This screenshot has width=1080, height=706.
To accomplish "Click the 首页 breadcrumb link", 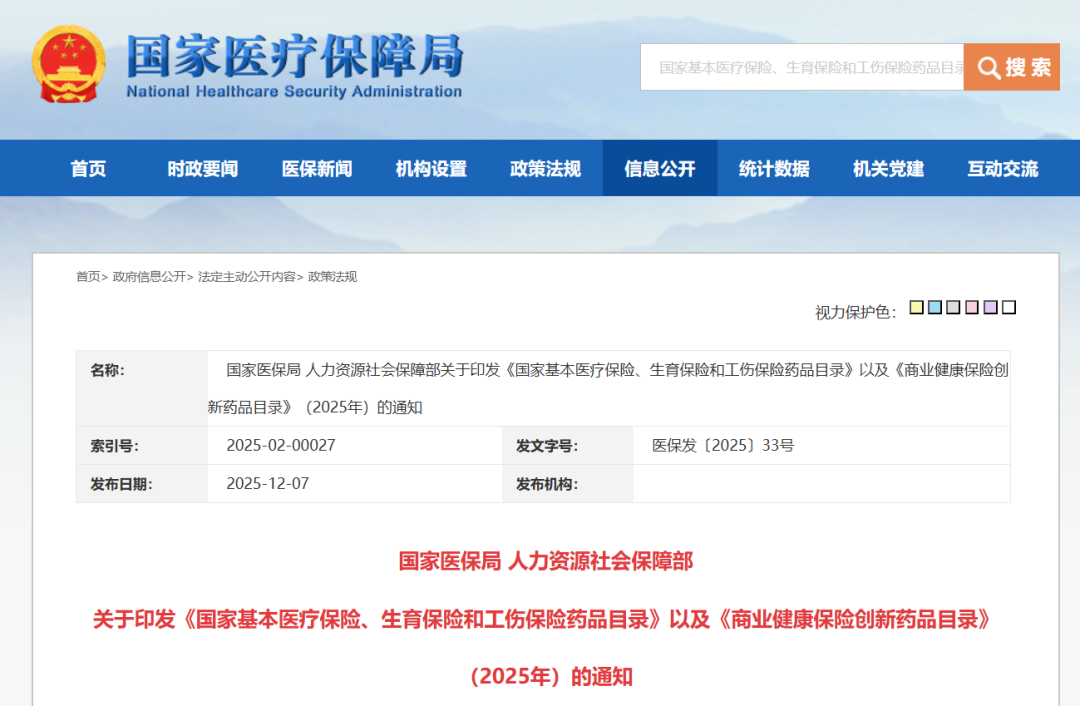I will (86, 278).
